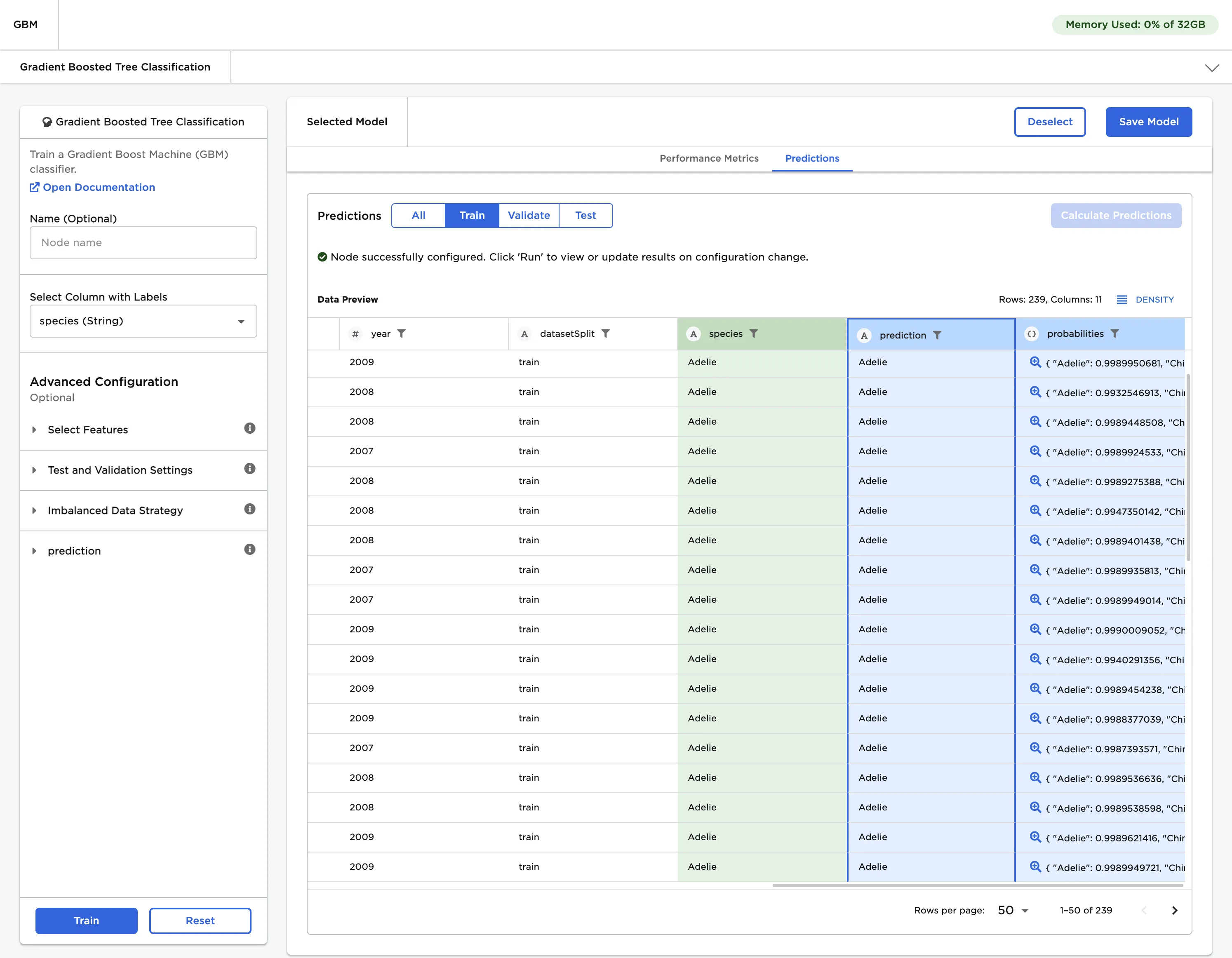Viewport: 1232px width, 958px height.
Task: Click horizontal scrollbar of data table
Action: click(x=977, y=885)
